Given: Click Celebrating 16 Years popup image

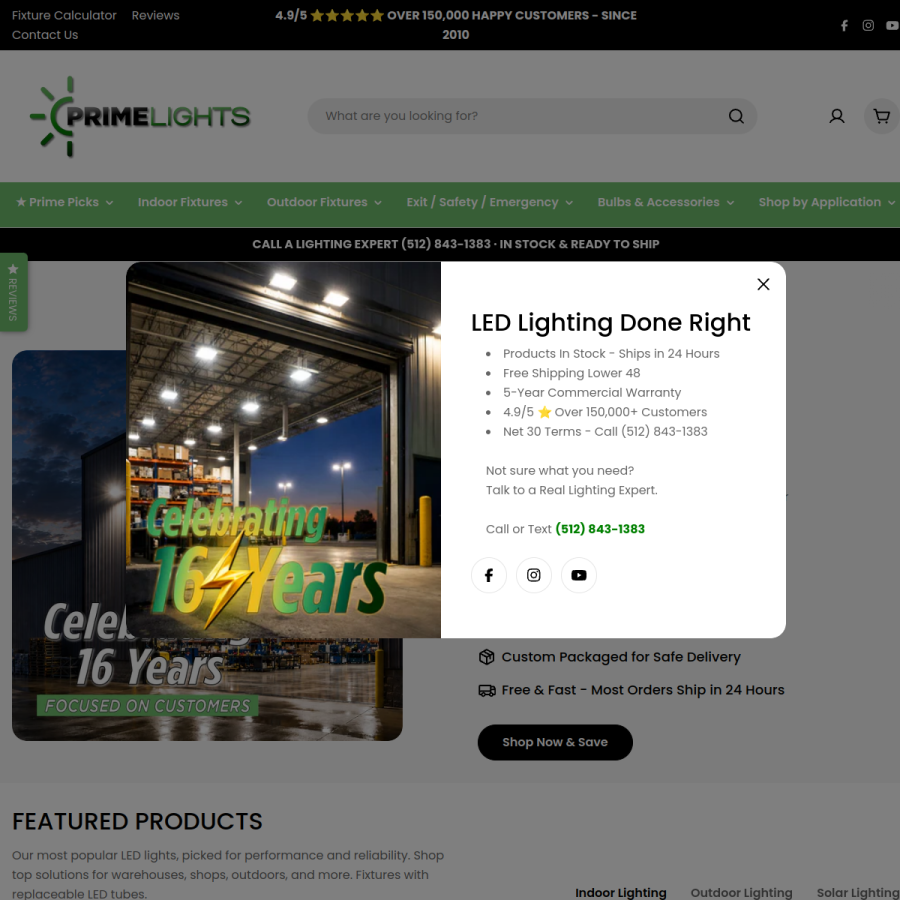Looking at the screenshot, I should coord(284,450).
